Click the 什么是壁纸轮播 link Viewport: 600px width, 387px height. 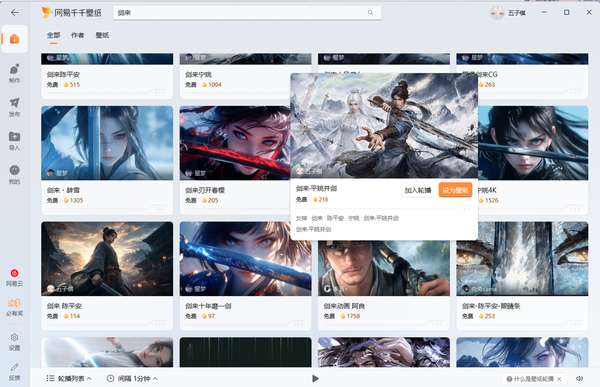coord(533,379)
